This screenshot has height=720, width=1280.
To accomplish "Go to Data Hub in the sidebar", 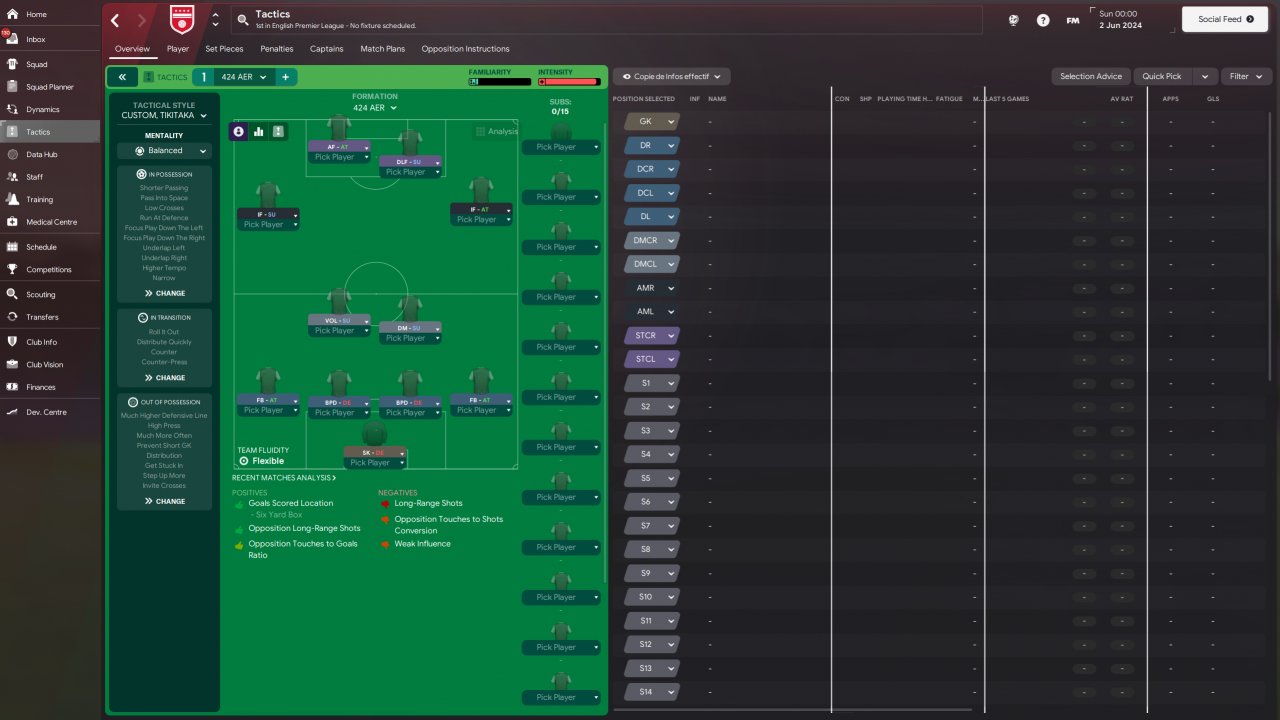I will [x=50, y=155].
